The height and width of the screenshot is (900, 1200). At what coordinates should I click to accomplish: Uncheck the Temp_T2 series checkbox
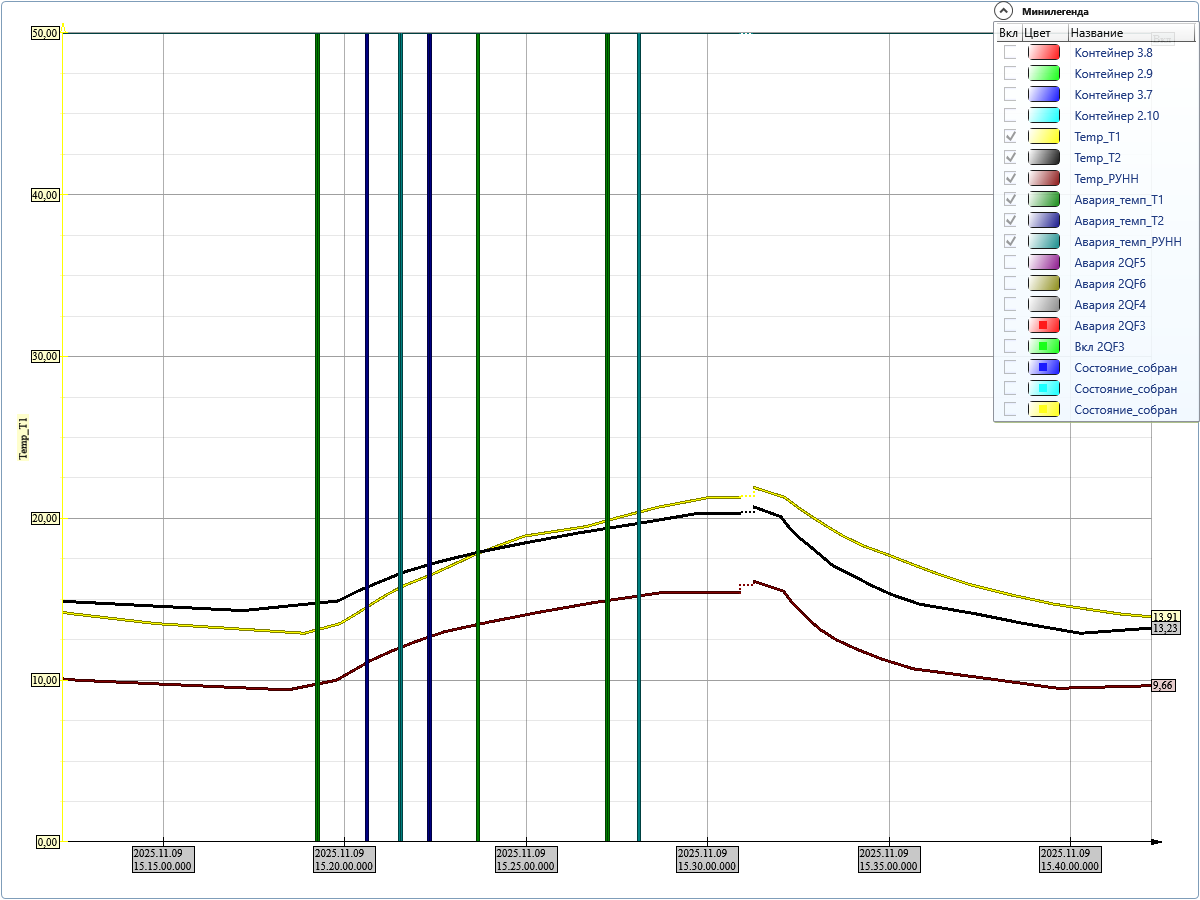(x=1010, y=158)
